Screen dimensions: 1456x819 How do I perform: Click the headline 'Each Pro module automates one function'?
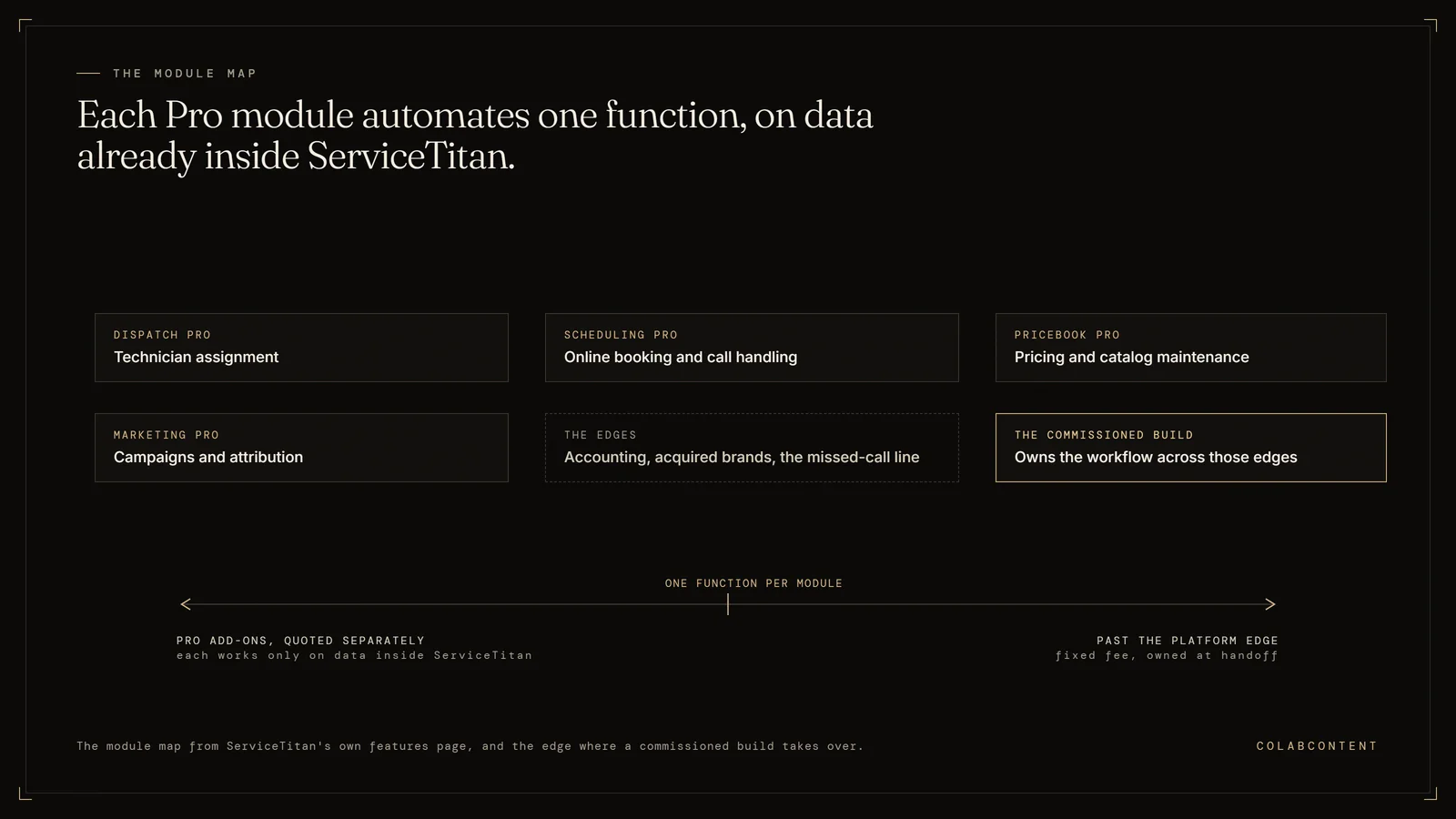coord(475,136)
